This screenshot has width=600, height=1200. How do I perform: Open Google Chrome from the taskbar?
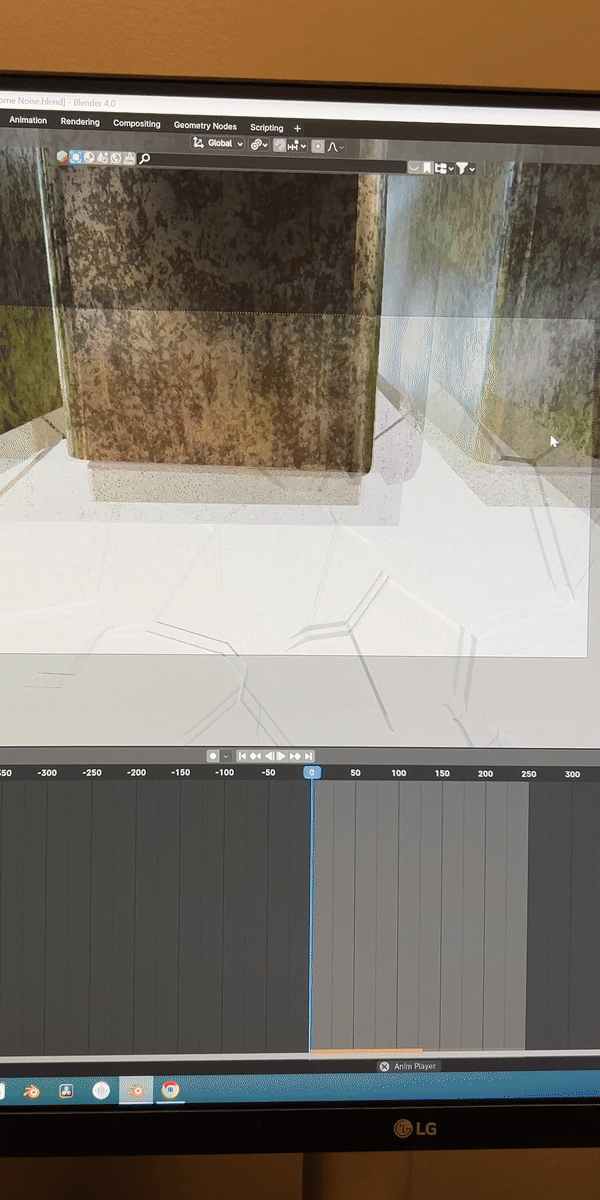point(171,1091)
